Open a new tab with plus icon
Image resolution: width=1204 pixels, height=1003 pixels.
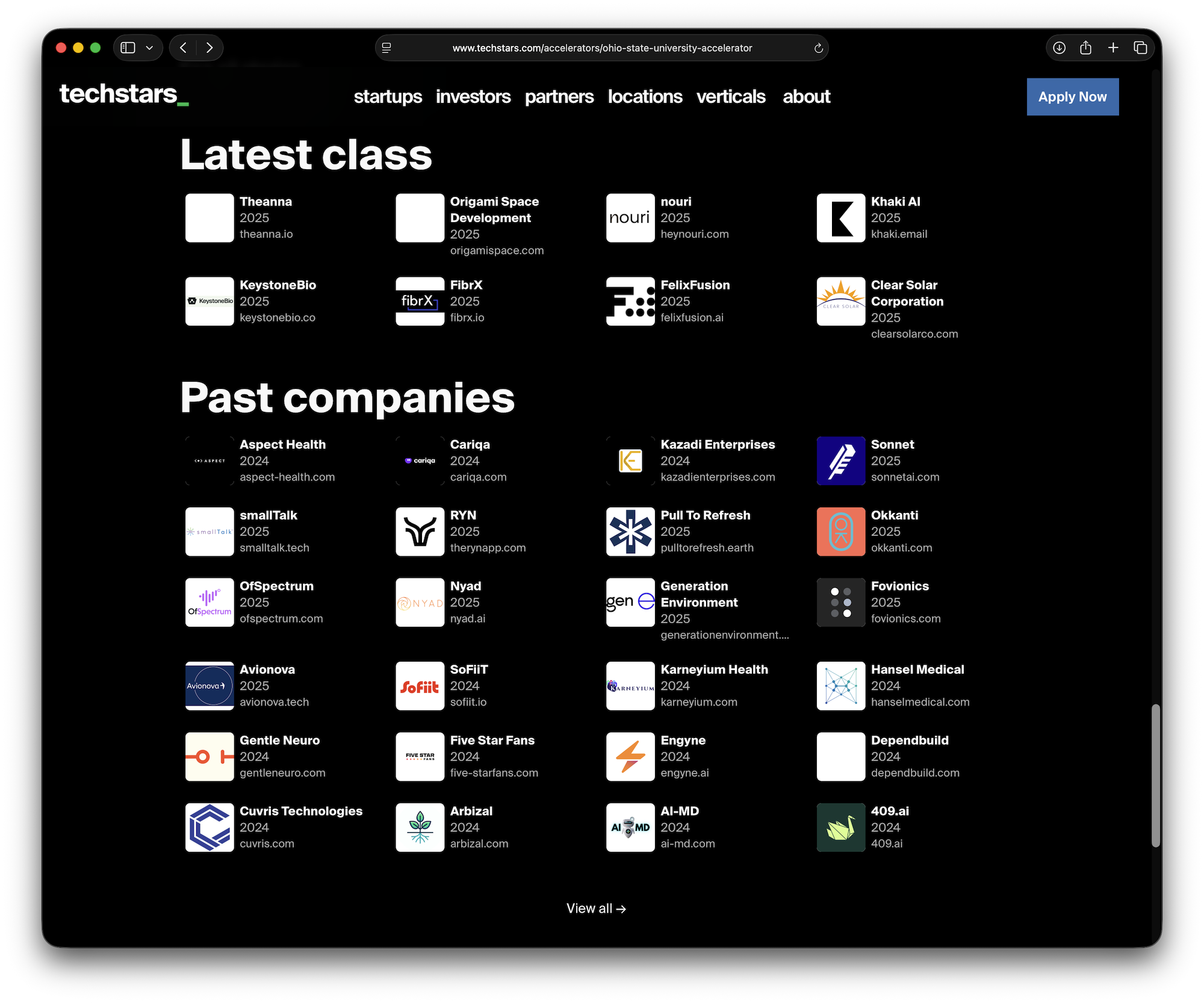[x=1113, y=48]
